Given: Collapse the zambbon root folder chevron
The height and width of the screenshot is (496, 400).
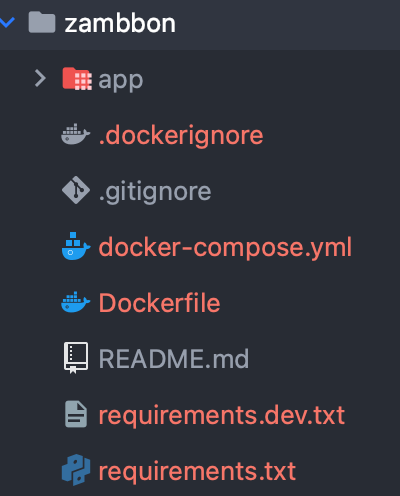Looking at the screenshot, I should coord(7,23).
